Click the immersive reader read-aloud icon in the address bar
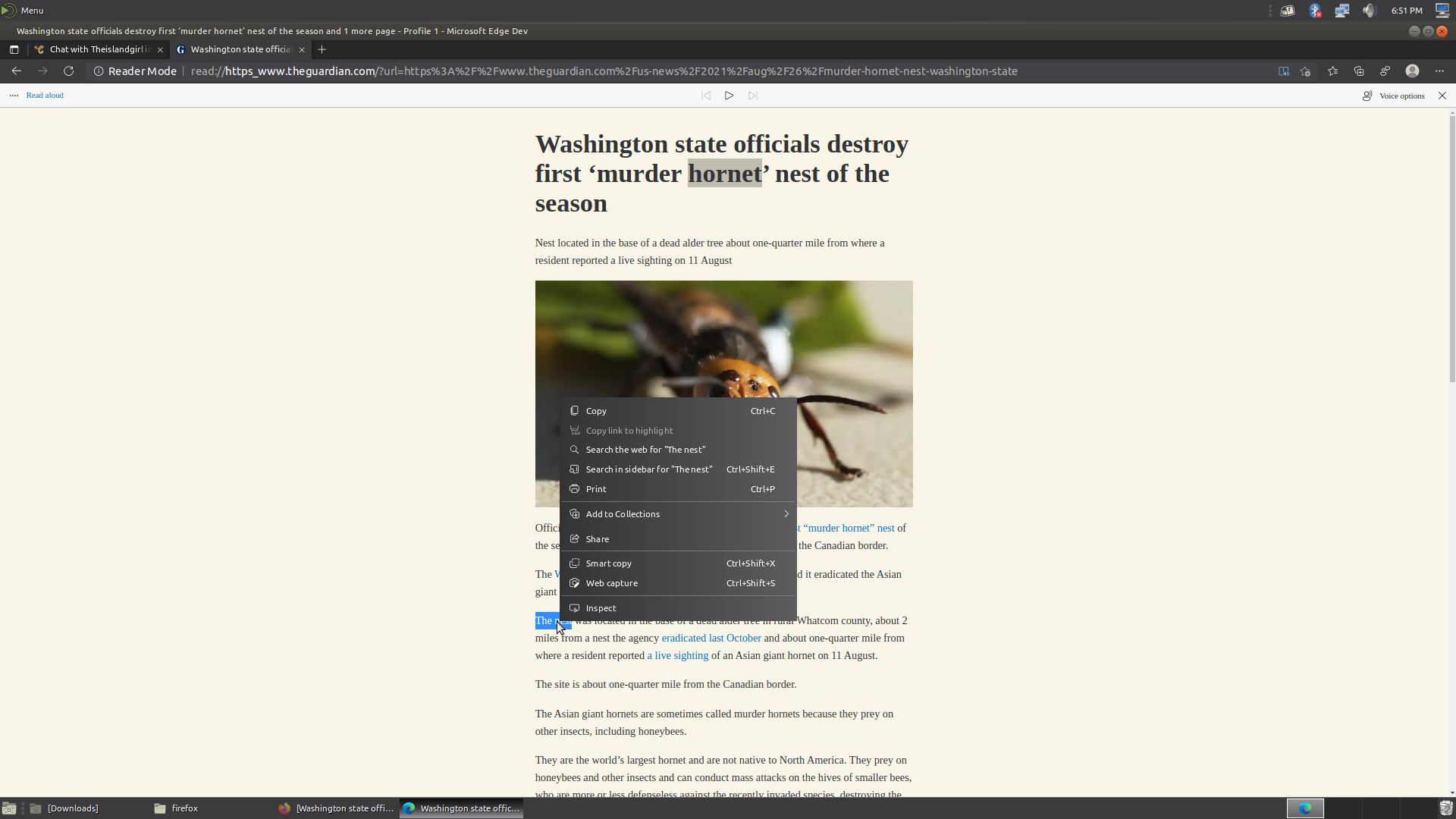This screenshot has height=819, width=1456. pos(1283,71)
